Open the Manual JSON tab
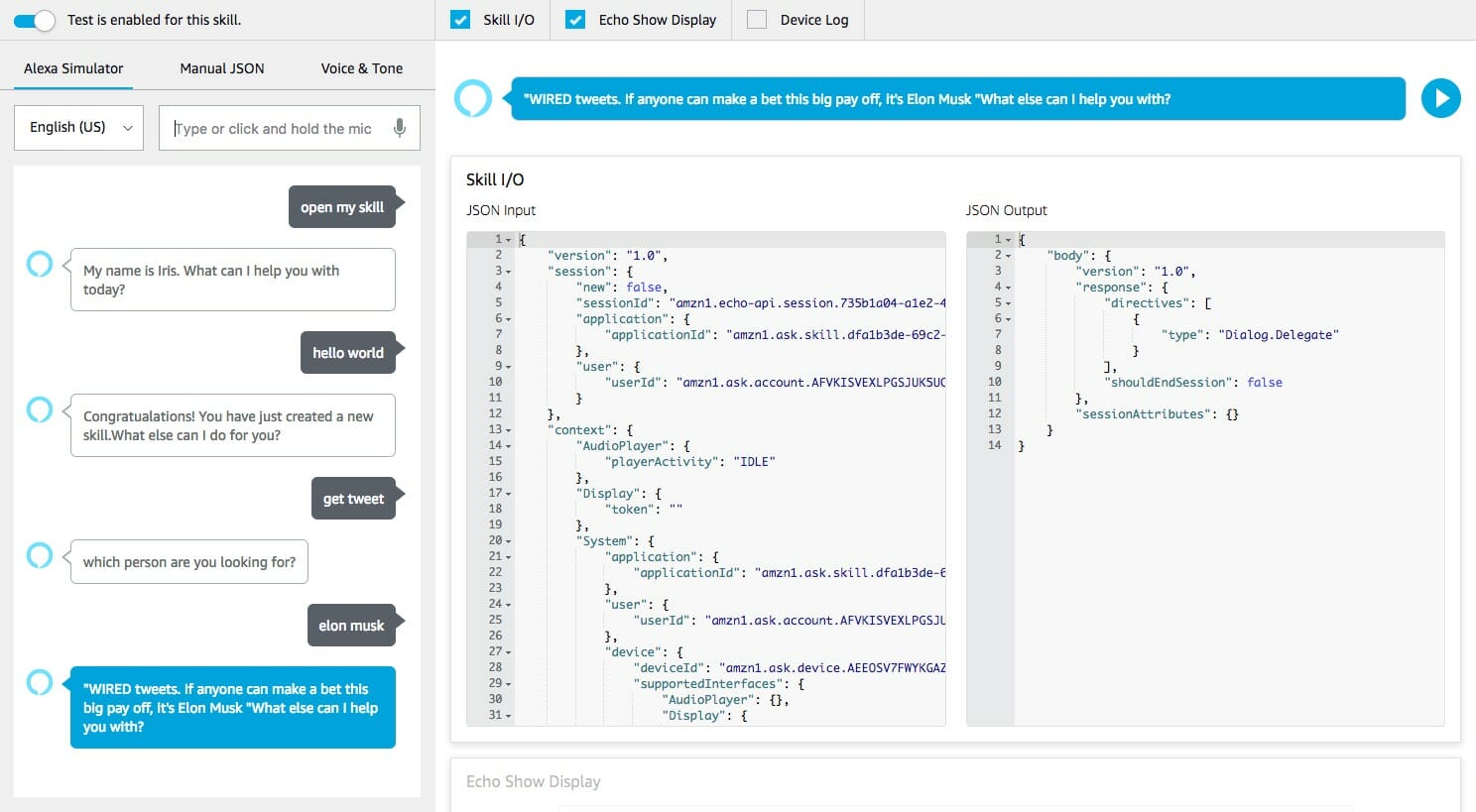Viewport: 1476px width, 812px height. click(222, 68)
